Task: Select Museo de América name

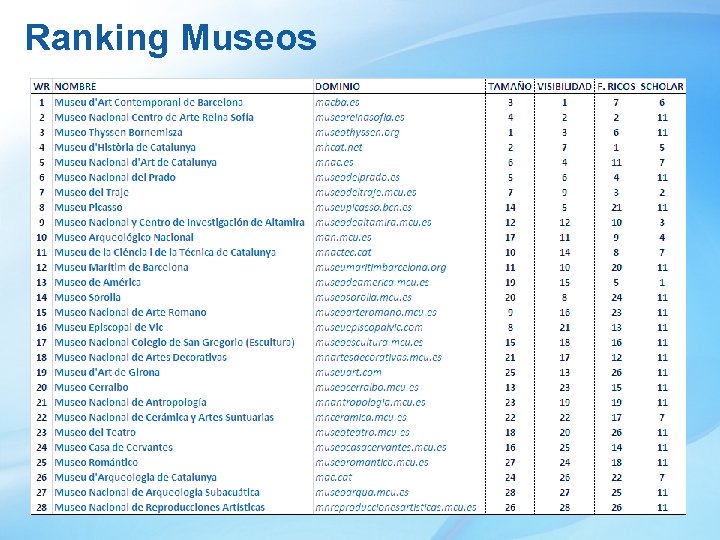Action: pyautogui.click(x=97, y=282)
